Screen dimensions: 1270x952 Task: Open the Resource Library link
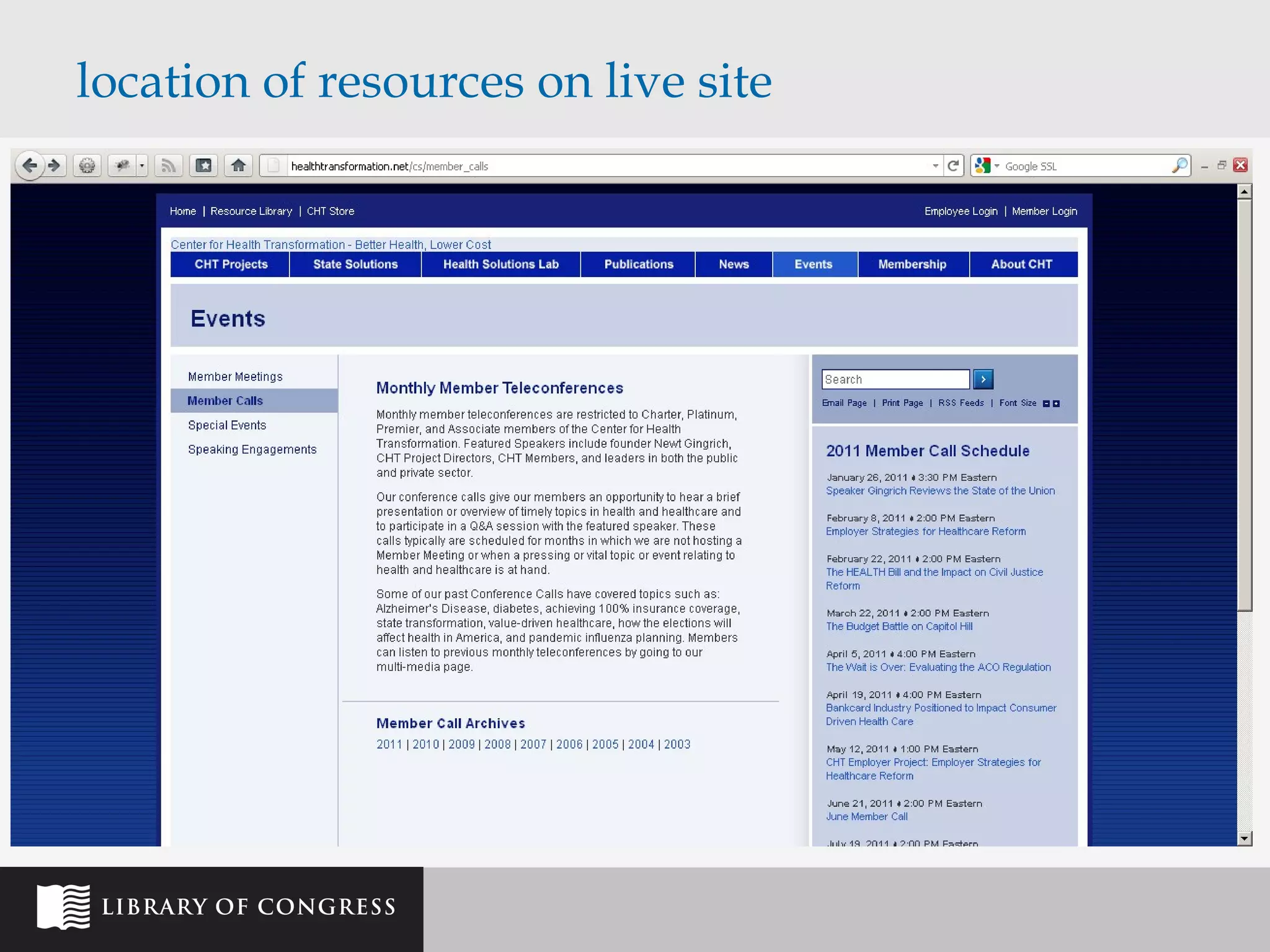pos(251,211)
